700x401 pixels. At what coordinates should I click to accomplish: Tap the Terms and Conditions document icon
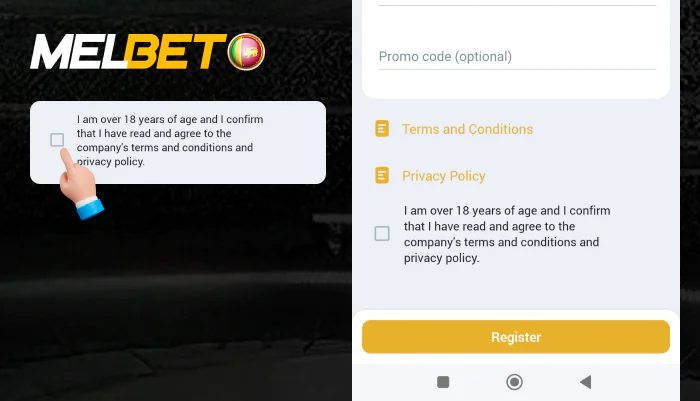pyautogui.click(x=382, y=129)
